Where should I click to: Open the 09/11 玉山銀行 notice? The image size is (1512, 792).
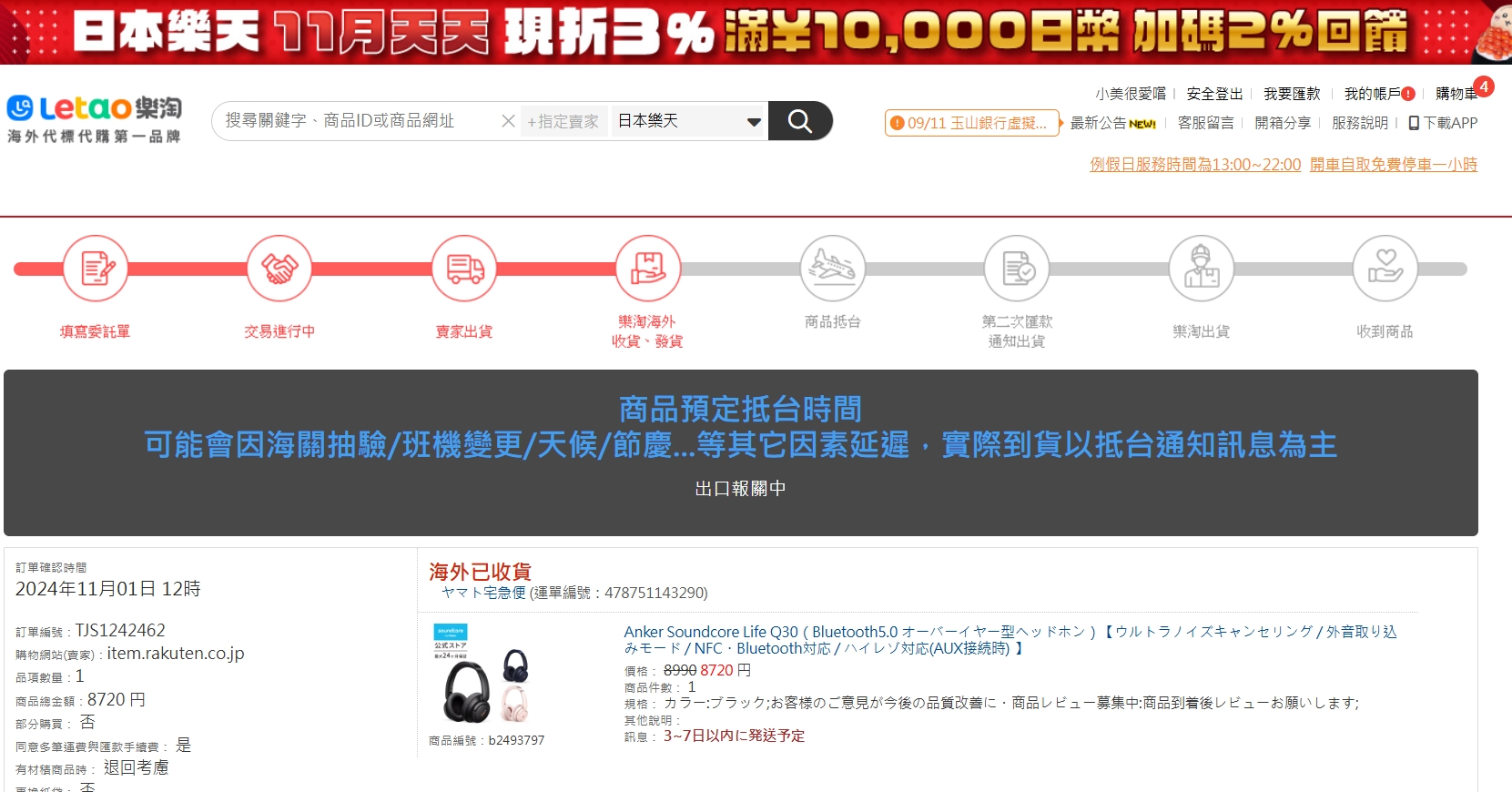coord(972,123)
